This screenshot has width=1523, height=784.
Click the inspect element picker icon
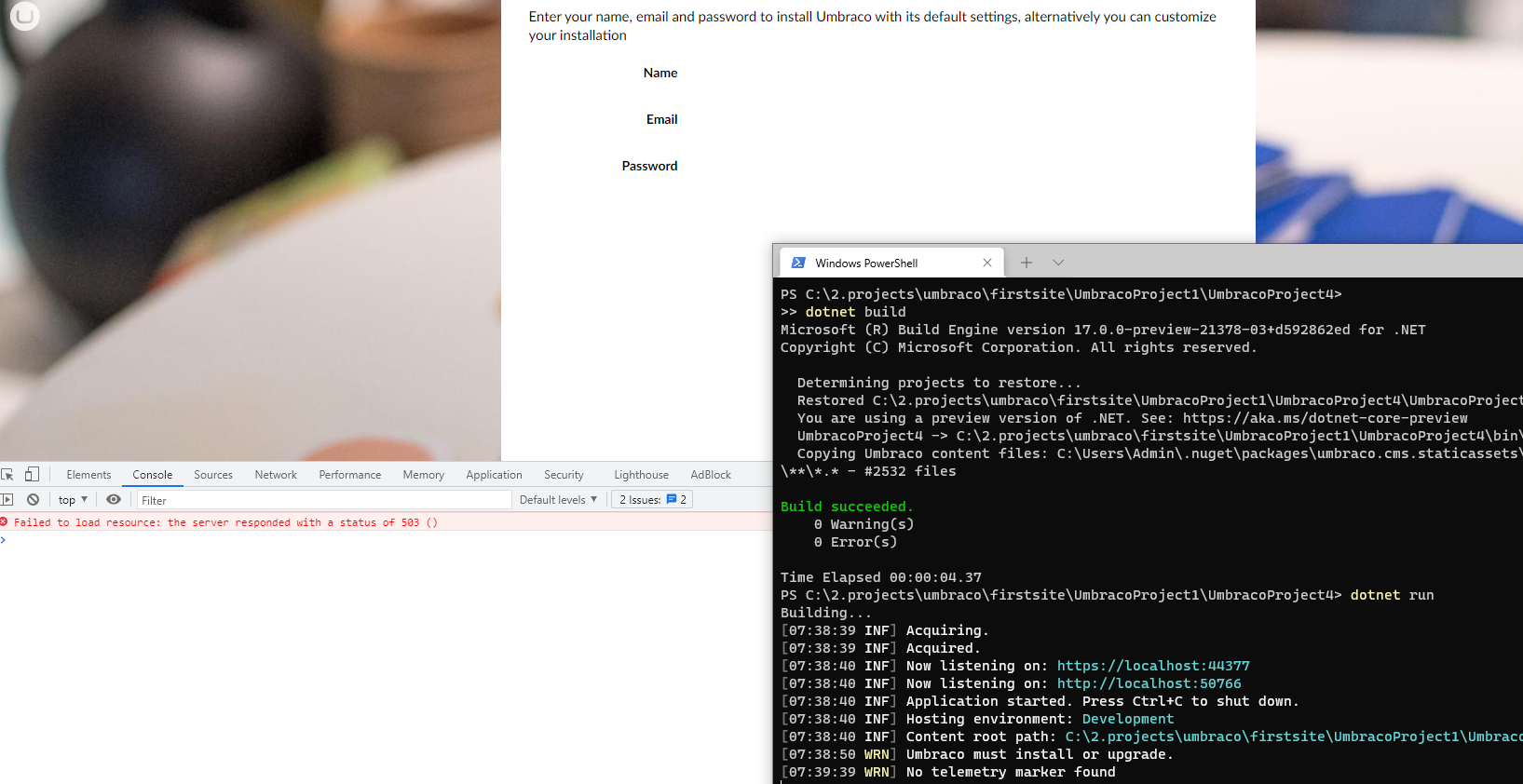pyautogui.click(x=7, y=474)
